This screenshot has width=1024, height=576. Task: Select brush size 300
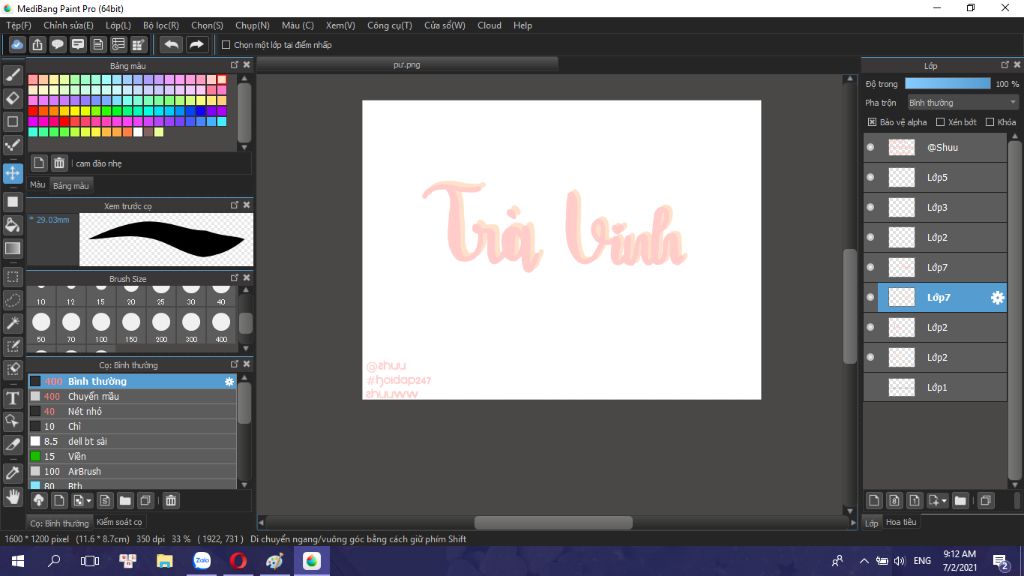pos(191,327)
